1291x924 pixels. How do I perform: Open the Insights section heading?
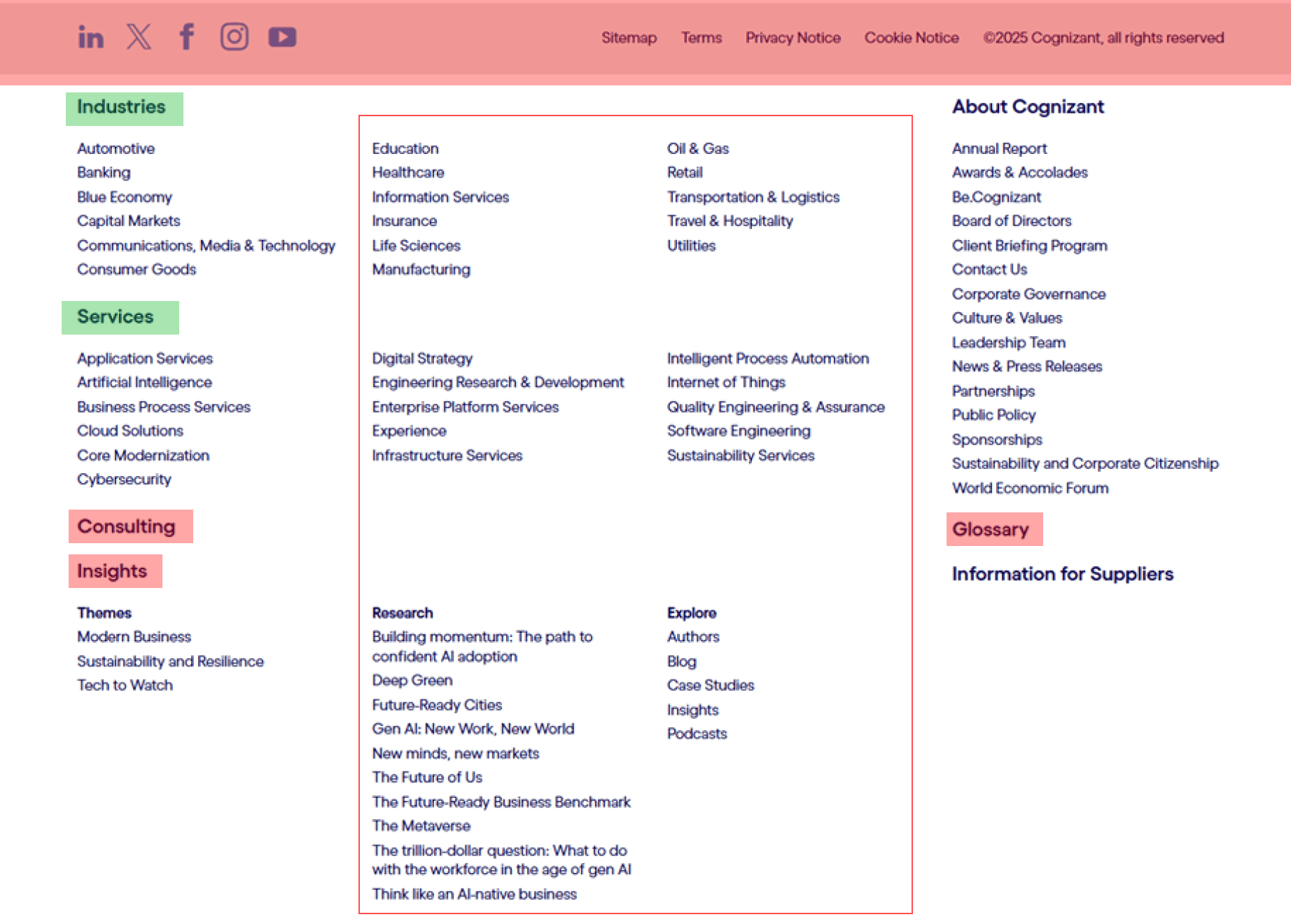pos(112,571)
